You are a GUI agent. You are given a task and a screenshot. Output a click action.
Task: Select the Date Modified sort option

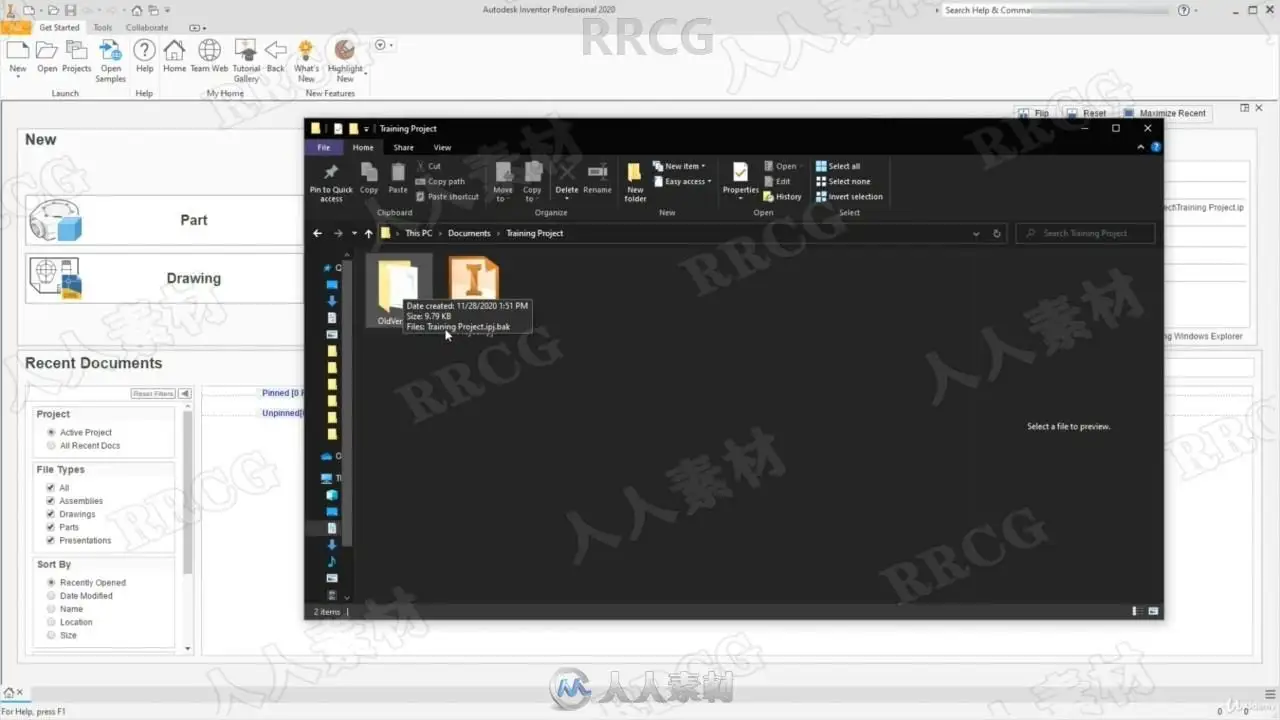tap(51, 596)
